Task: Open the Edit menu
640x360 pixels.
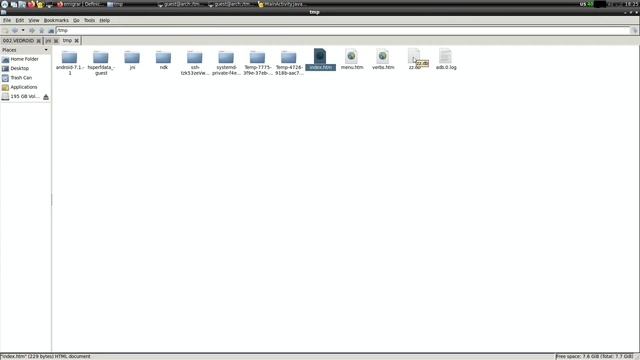Action: pyautogui.click(x=20, y=20)
